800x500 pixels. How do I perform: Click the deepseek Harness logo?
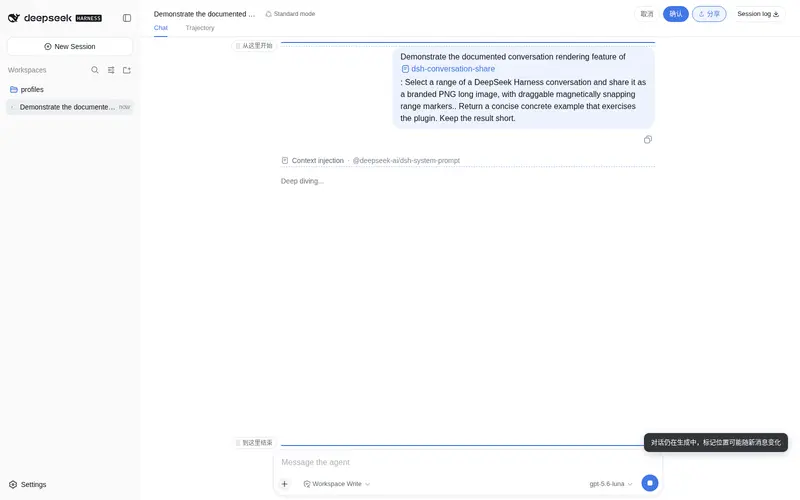[x=55, y=18]
